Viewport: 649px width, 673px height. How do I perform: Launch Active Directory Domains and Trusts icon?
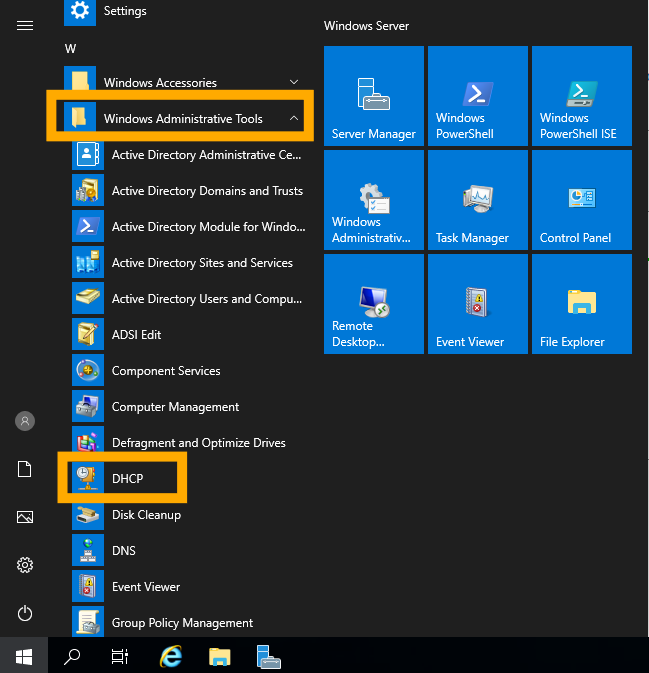(88, 191)
